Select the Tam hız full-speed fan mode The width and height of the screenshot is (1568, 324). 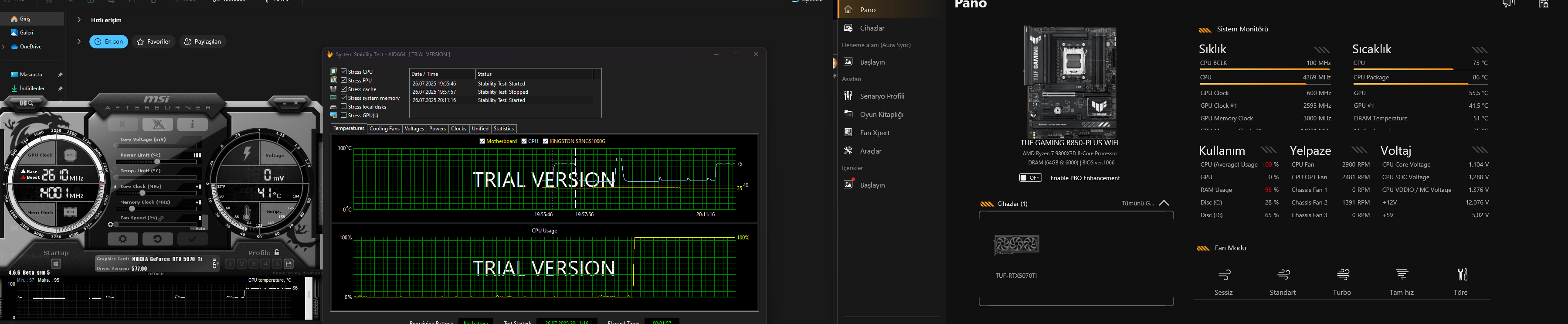(1401, 282)
